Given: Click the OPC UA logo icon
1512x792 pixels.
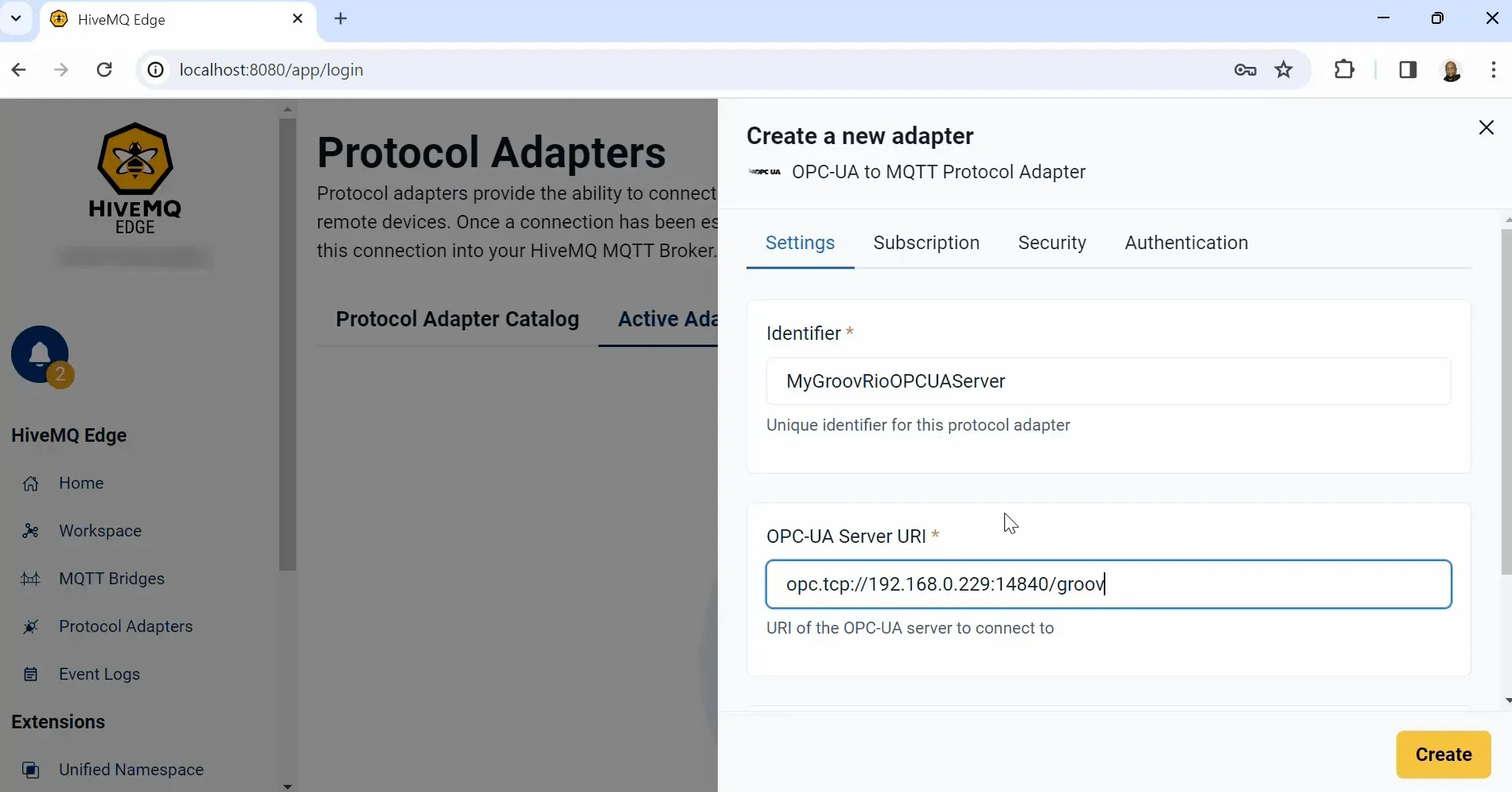Looking at the screenshot, I should tap(765, 172).
